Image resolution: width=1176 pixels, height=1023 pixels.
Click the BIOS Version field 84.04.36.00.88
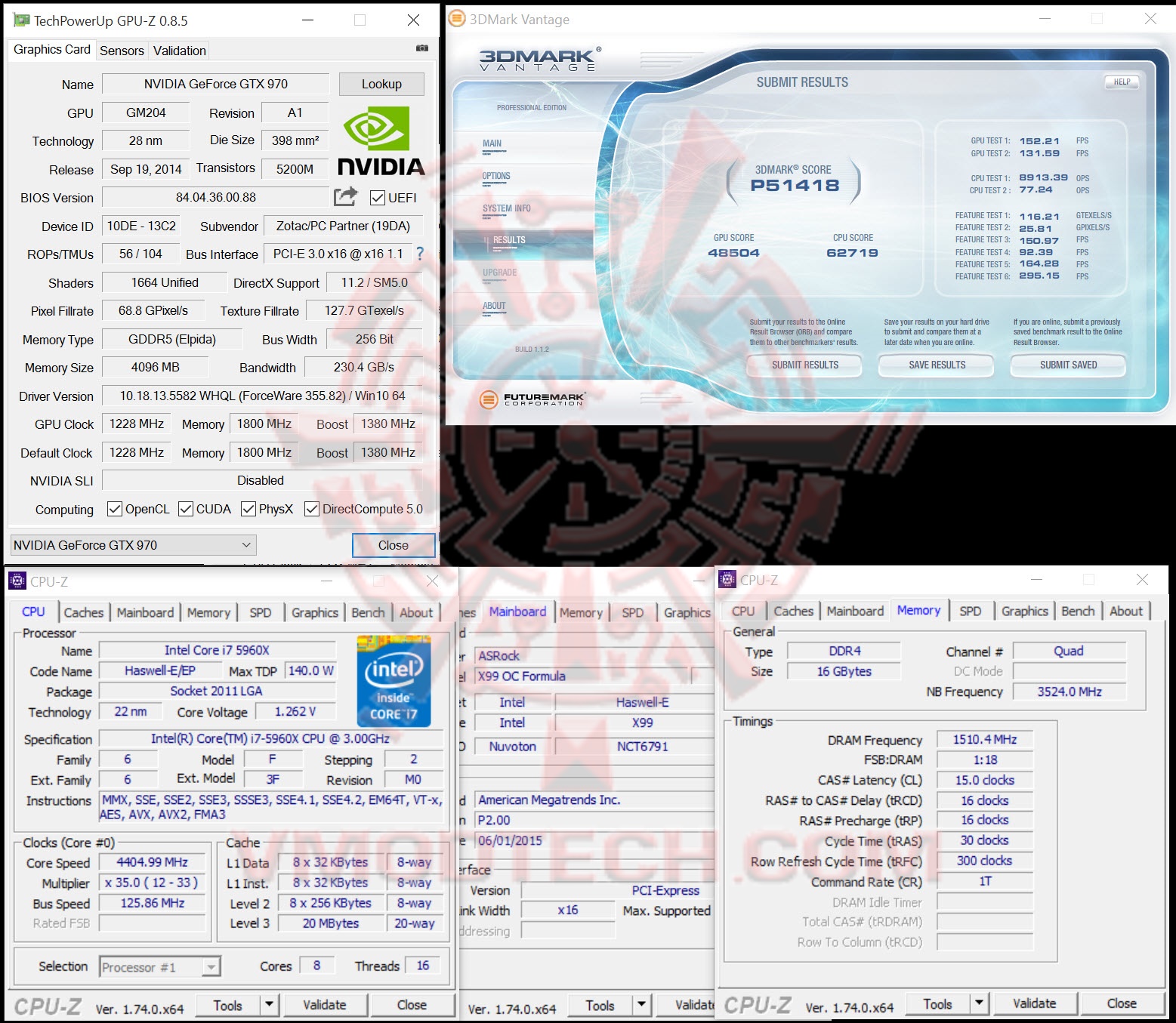(x=216, y=197)
